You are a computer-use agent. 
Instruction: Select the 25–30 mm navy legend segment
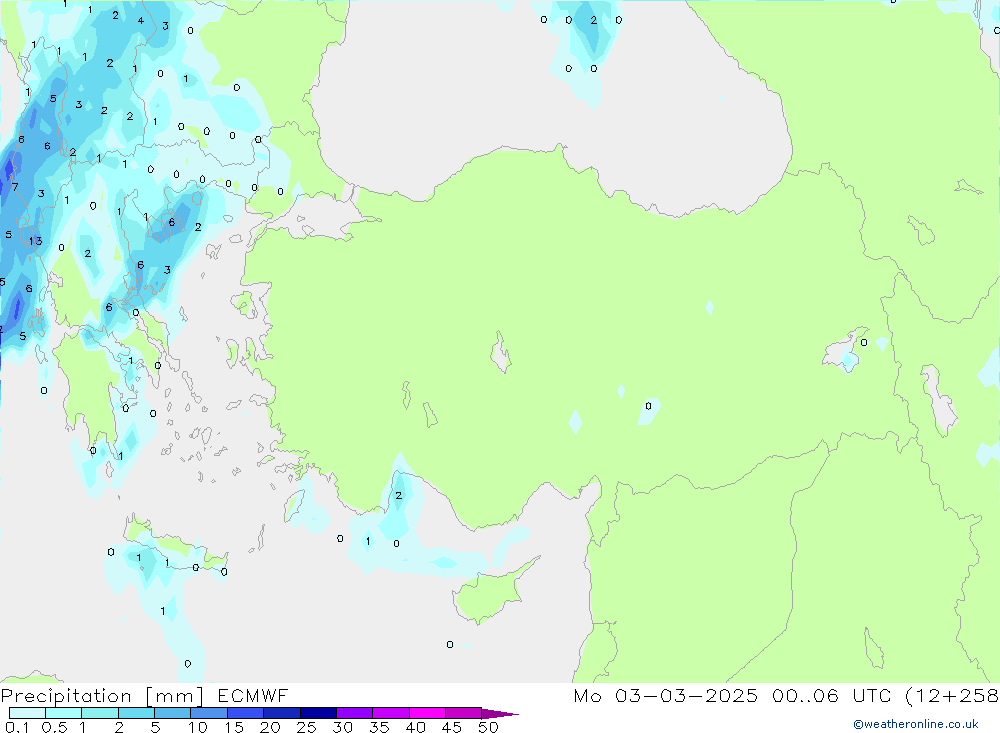(318, 713)
